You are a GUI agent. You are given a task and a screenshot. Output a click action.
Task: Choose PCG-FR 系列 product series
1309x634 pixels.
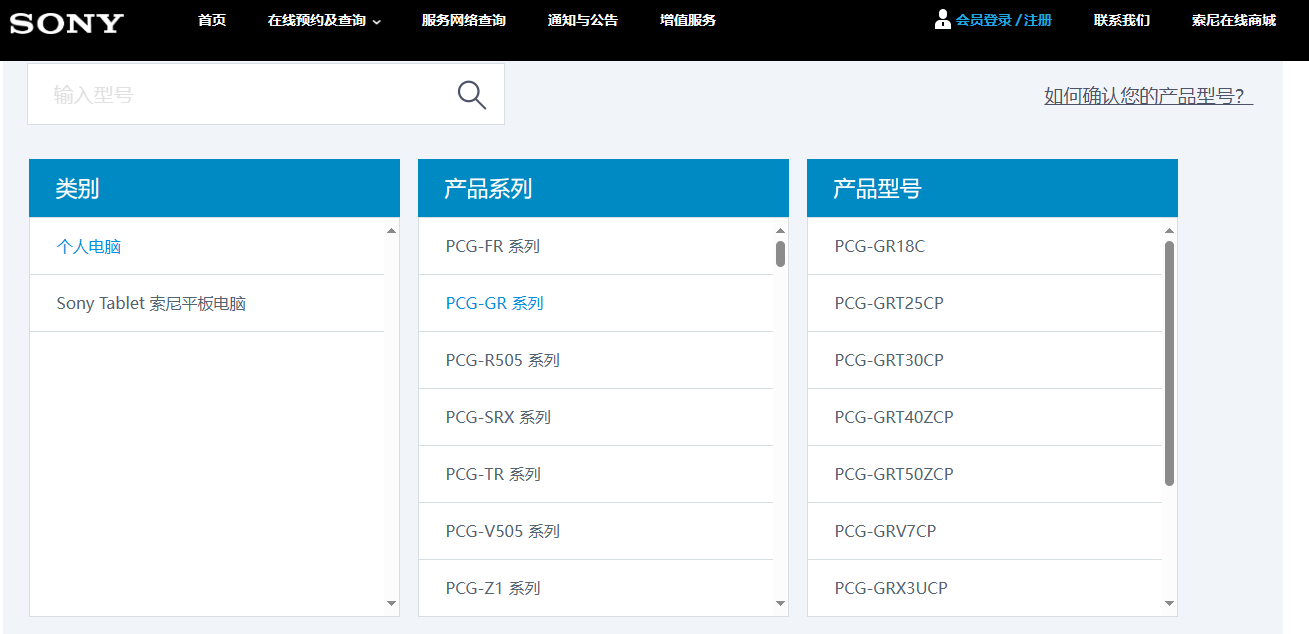492,246
